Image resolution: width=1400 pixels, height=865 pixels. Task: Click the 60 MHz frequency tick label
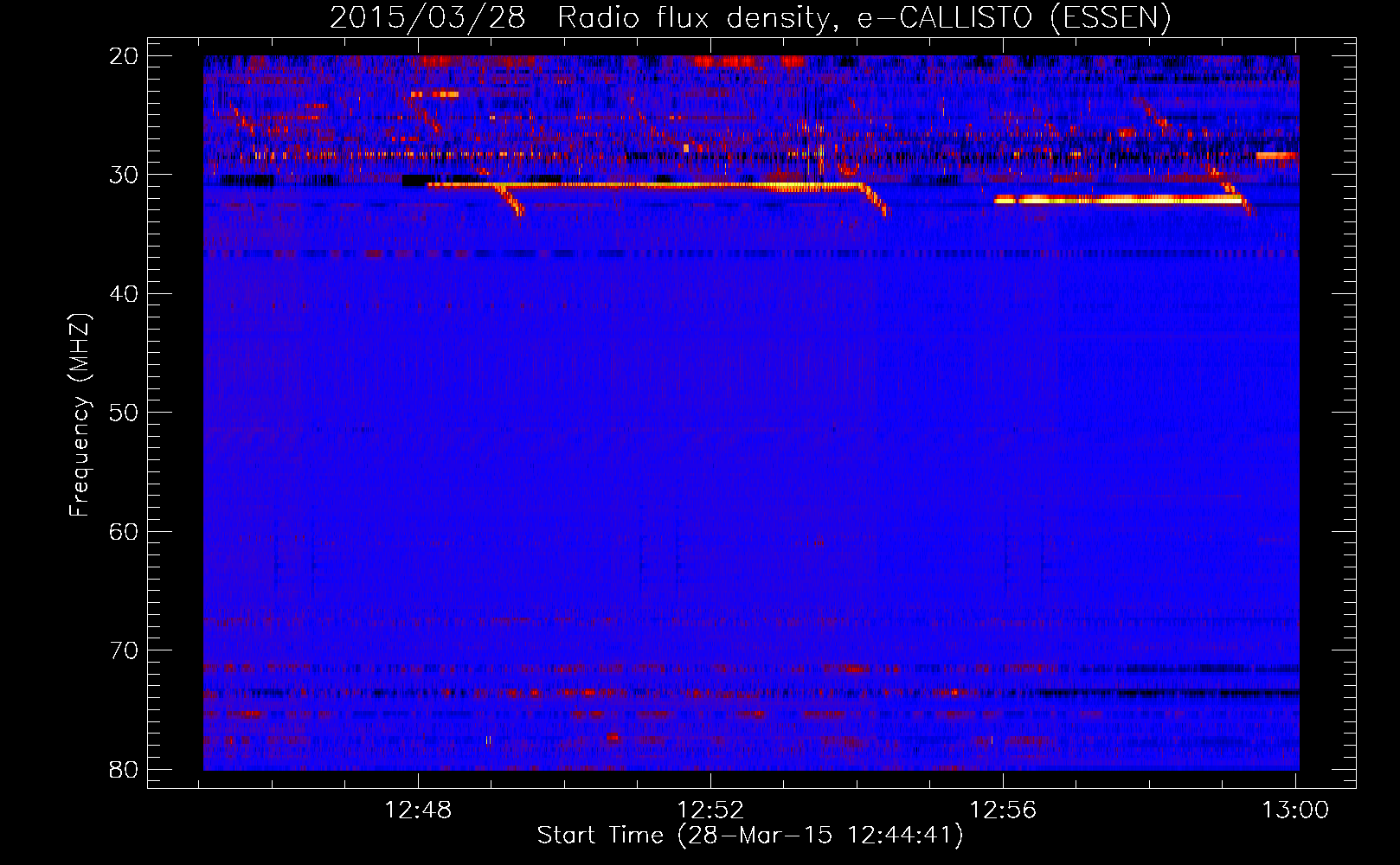124,531
